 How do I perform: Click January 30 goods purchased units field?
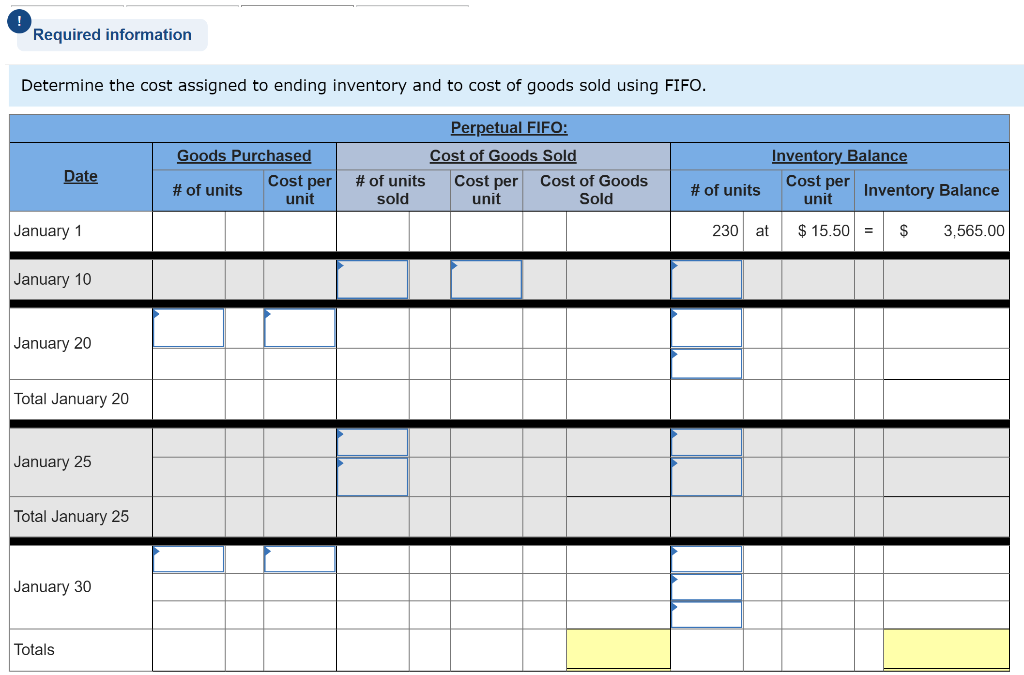188,559
